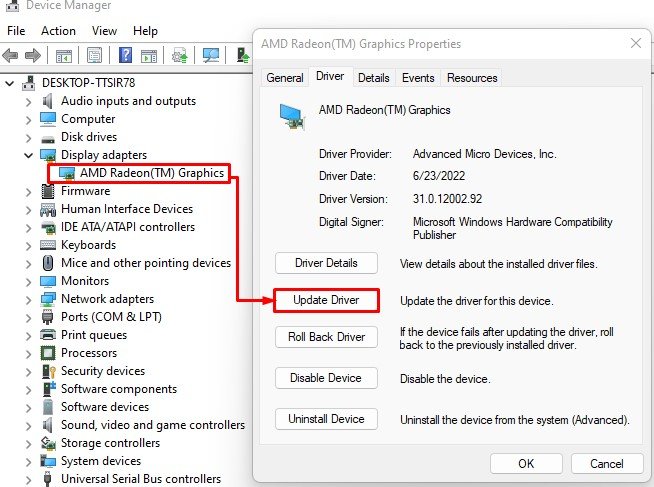654x487 pixels.
Task: Click the IDE ATA/ATAPI controllers icon
Action: [48, 227]
